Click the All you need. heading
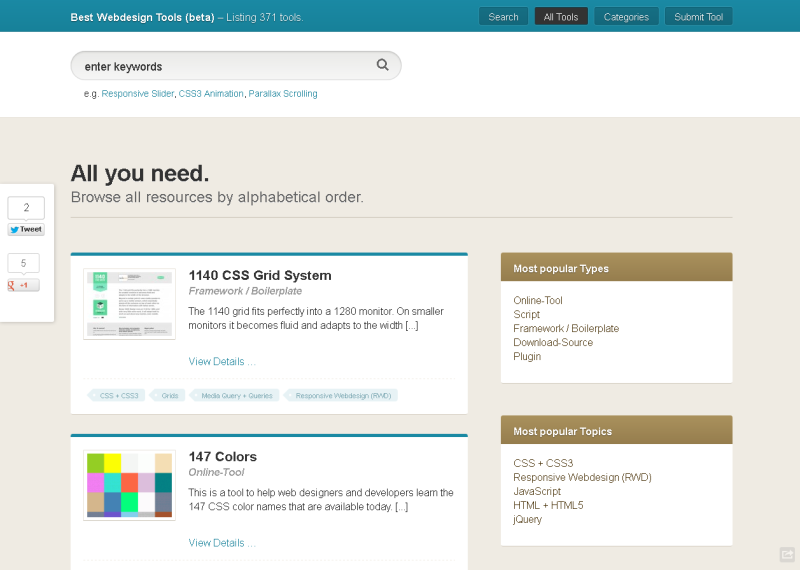 140,174
